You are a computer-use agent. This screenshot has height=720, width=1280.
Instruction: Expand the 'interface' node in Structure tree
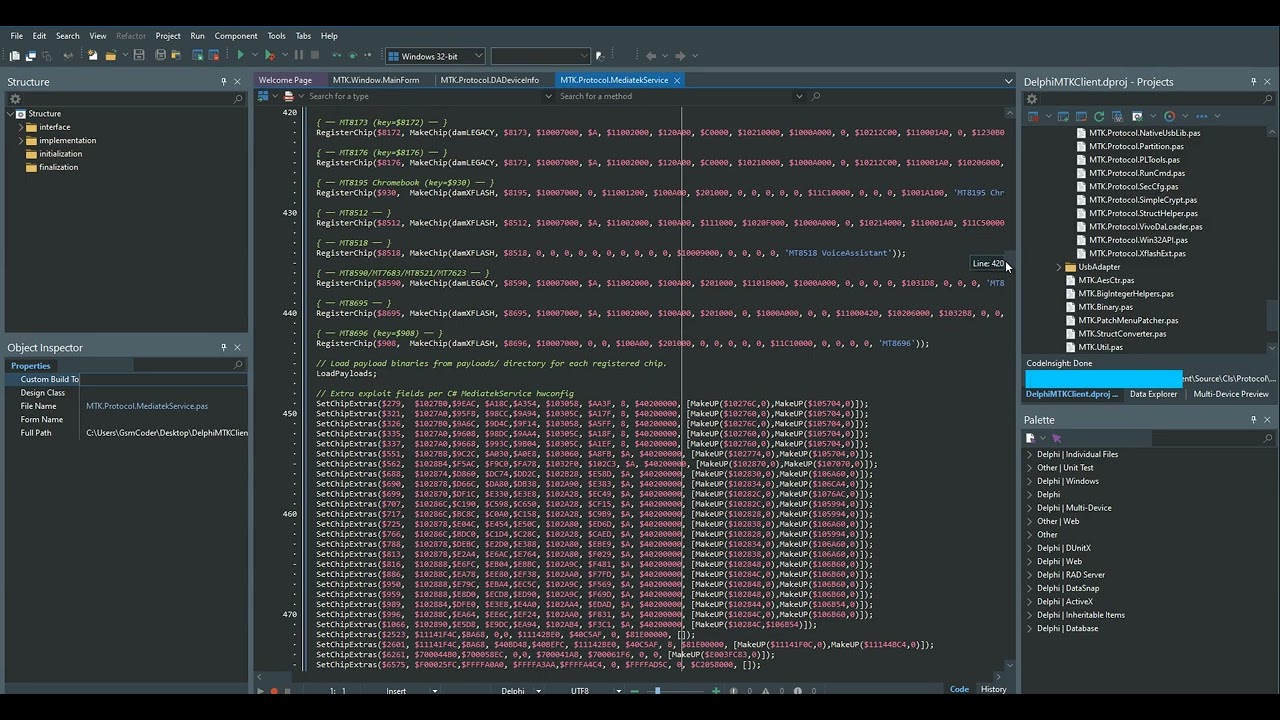pos(20,127)
